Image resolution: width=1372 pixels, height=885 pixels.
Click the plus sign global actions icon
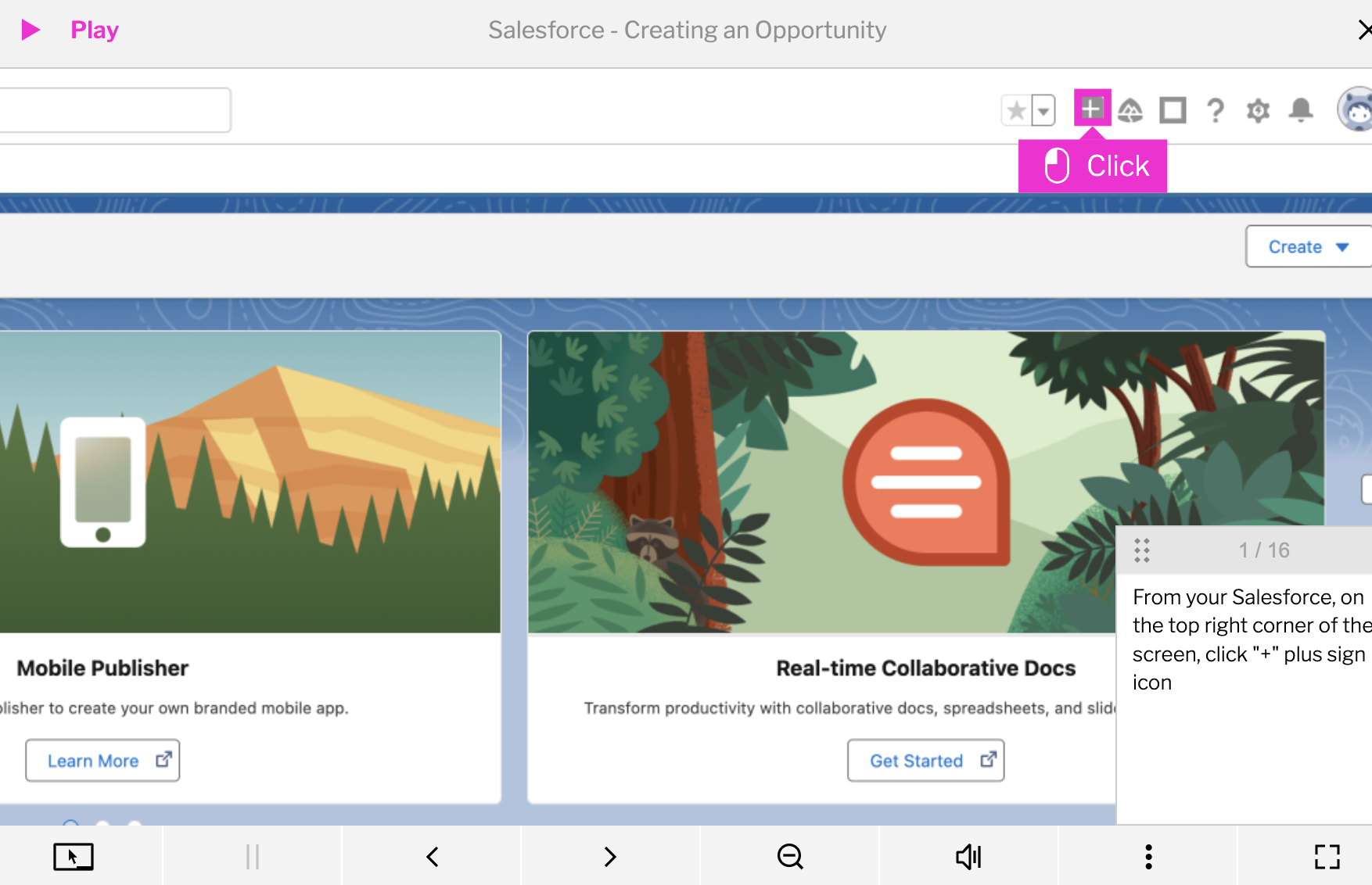1092,109
